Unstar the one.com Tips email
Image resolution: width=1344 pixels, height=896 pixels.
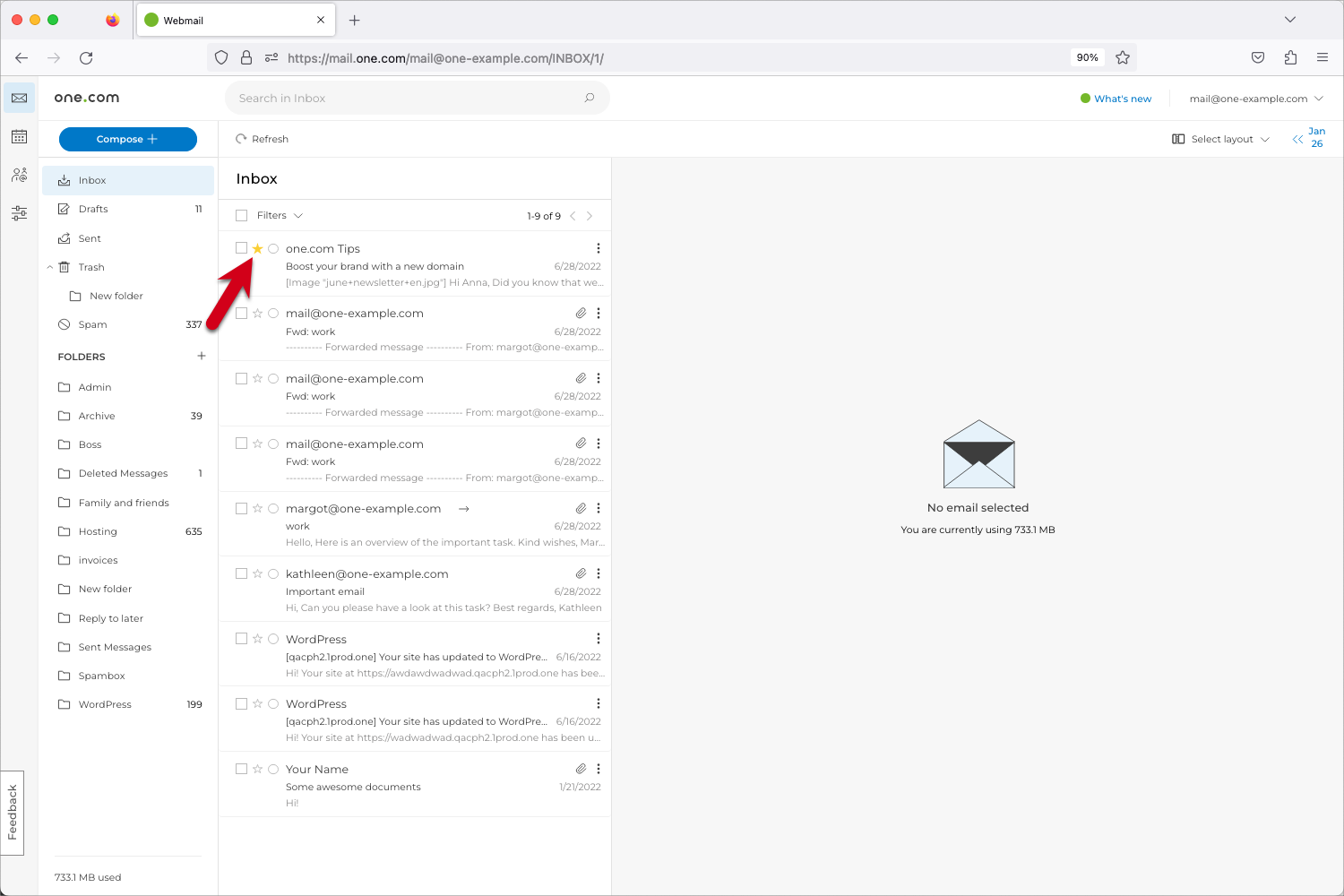click(257, 249)
